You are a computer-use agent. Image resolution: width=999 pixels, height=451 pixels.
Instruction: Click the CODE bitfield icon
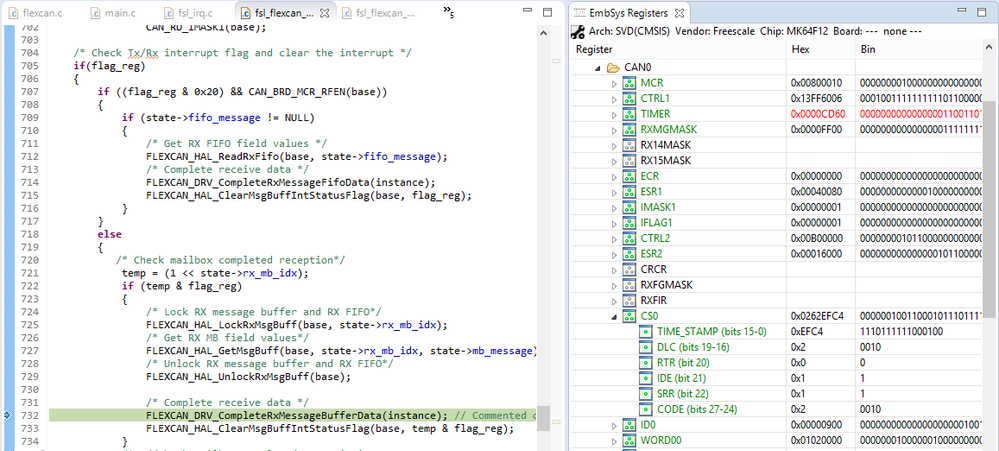tap(646, 409)
